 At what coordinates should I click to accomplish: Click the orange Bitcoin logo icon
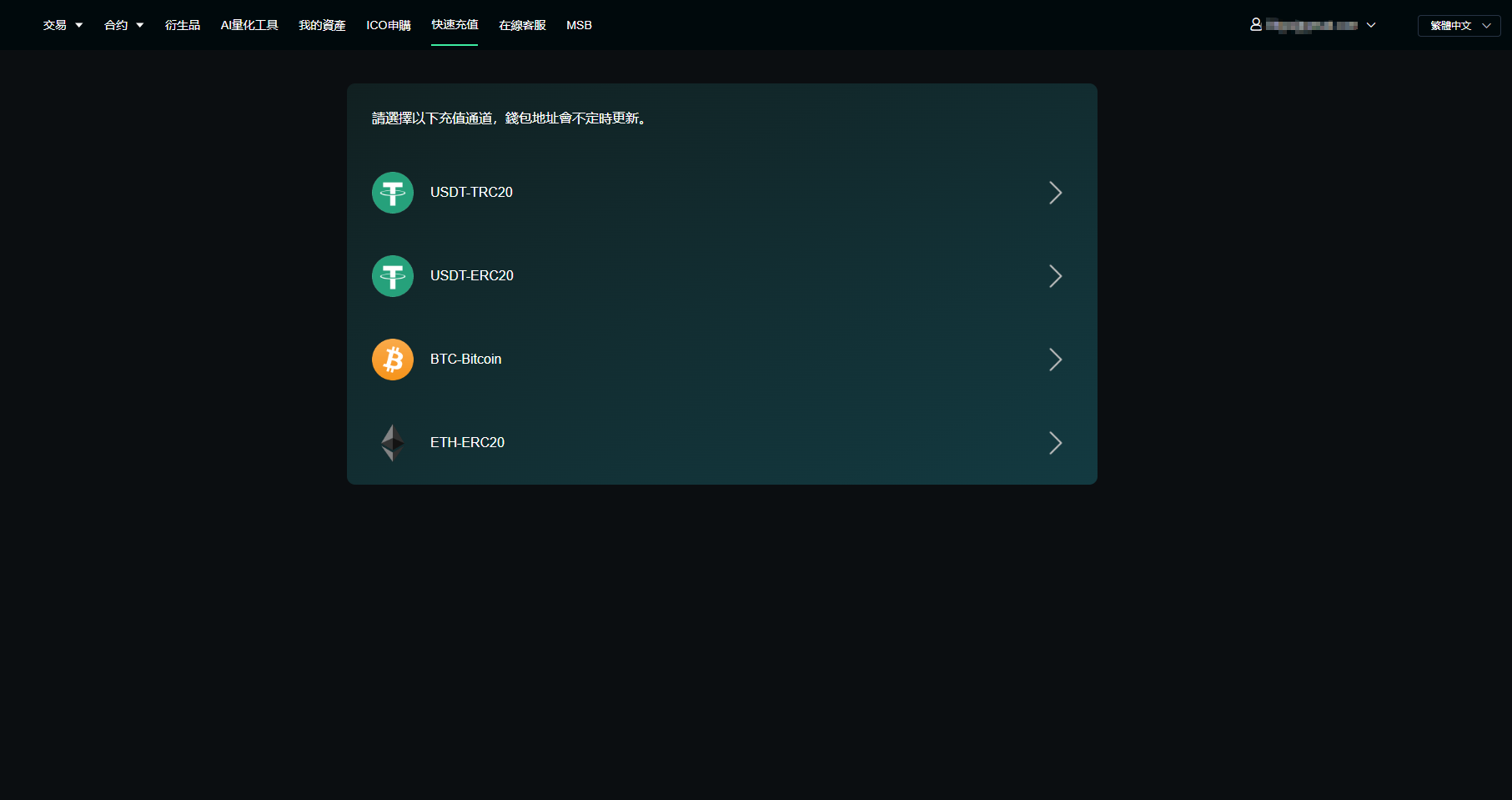(392, 360)
